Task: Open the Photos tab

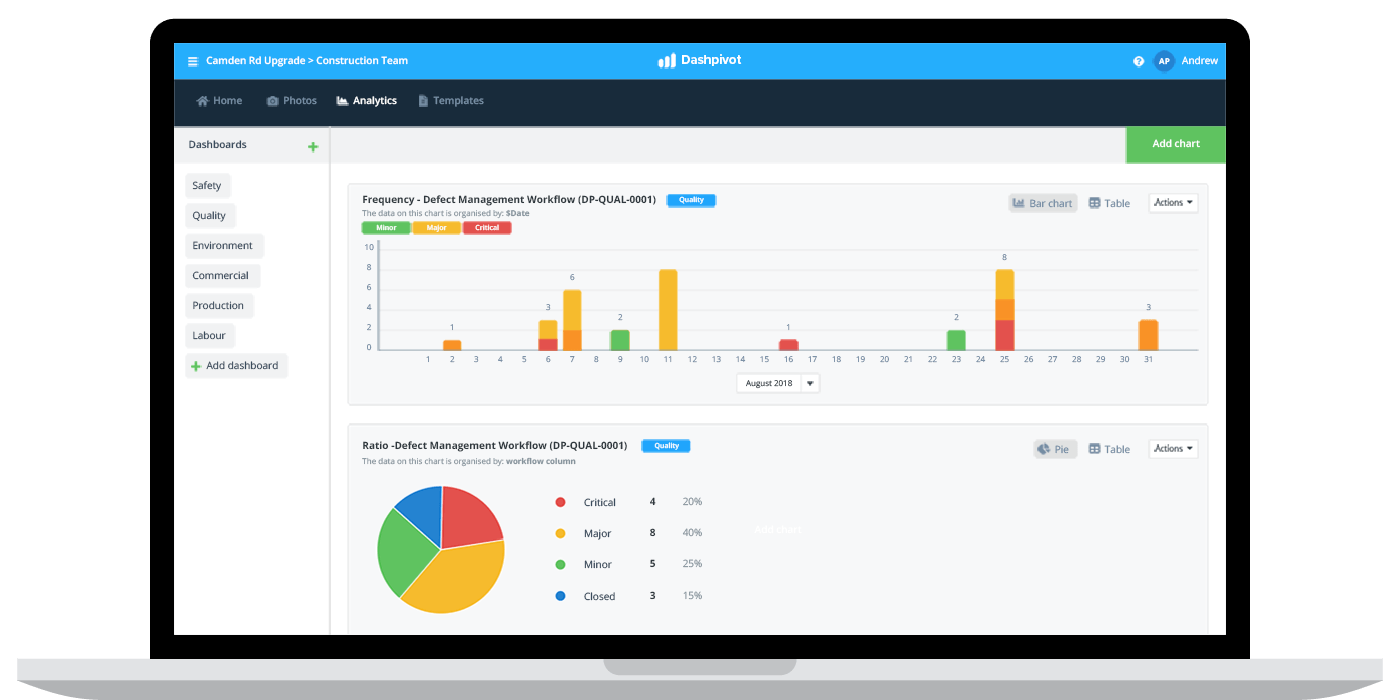Action: (x=291, y=101)
